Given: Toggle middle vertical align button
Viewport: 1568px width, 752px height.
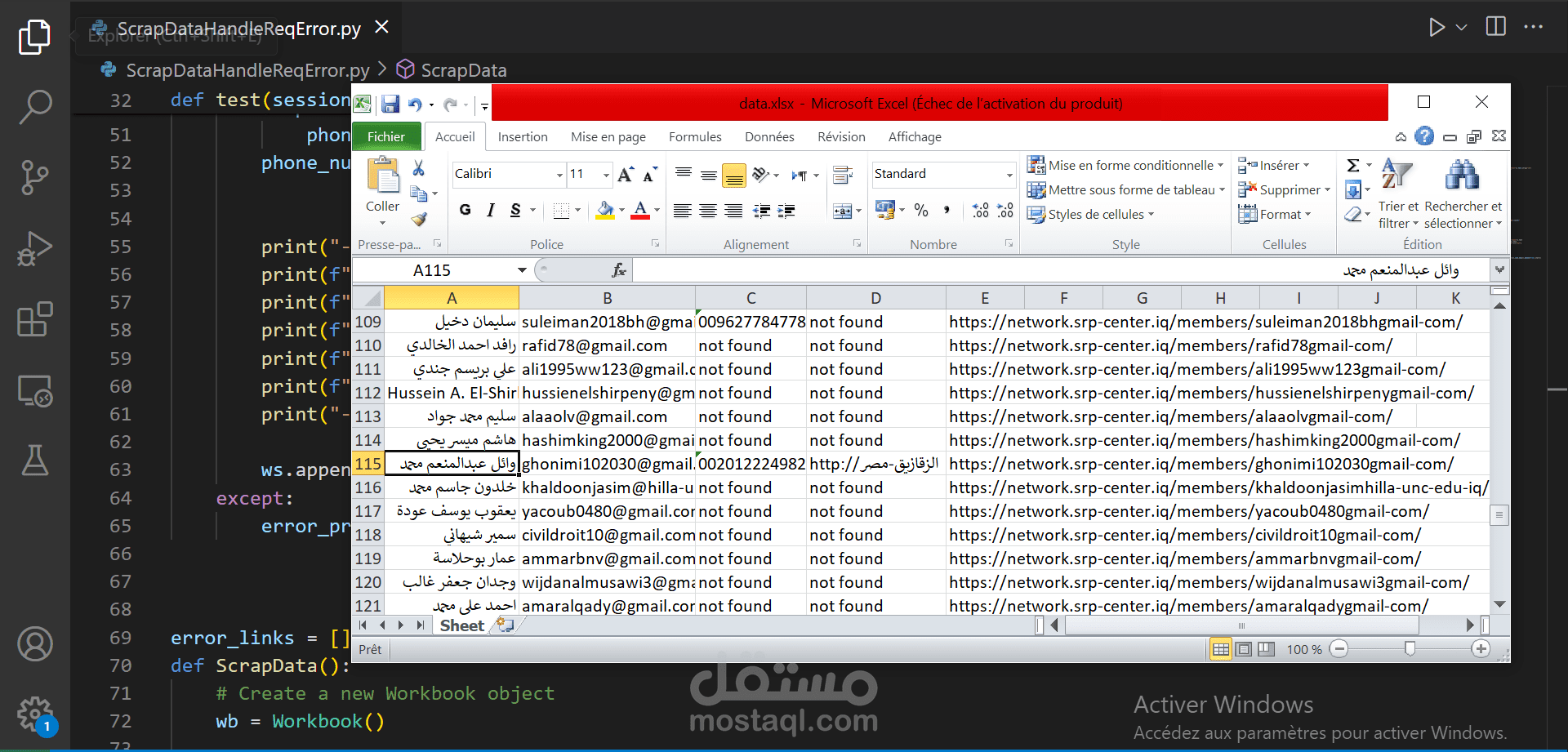Looking at the screenshot, I should coord(709,174).
